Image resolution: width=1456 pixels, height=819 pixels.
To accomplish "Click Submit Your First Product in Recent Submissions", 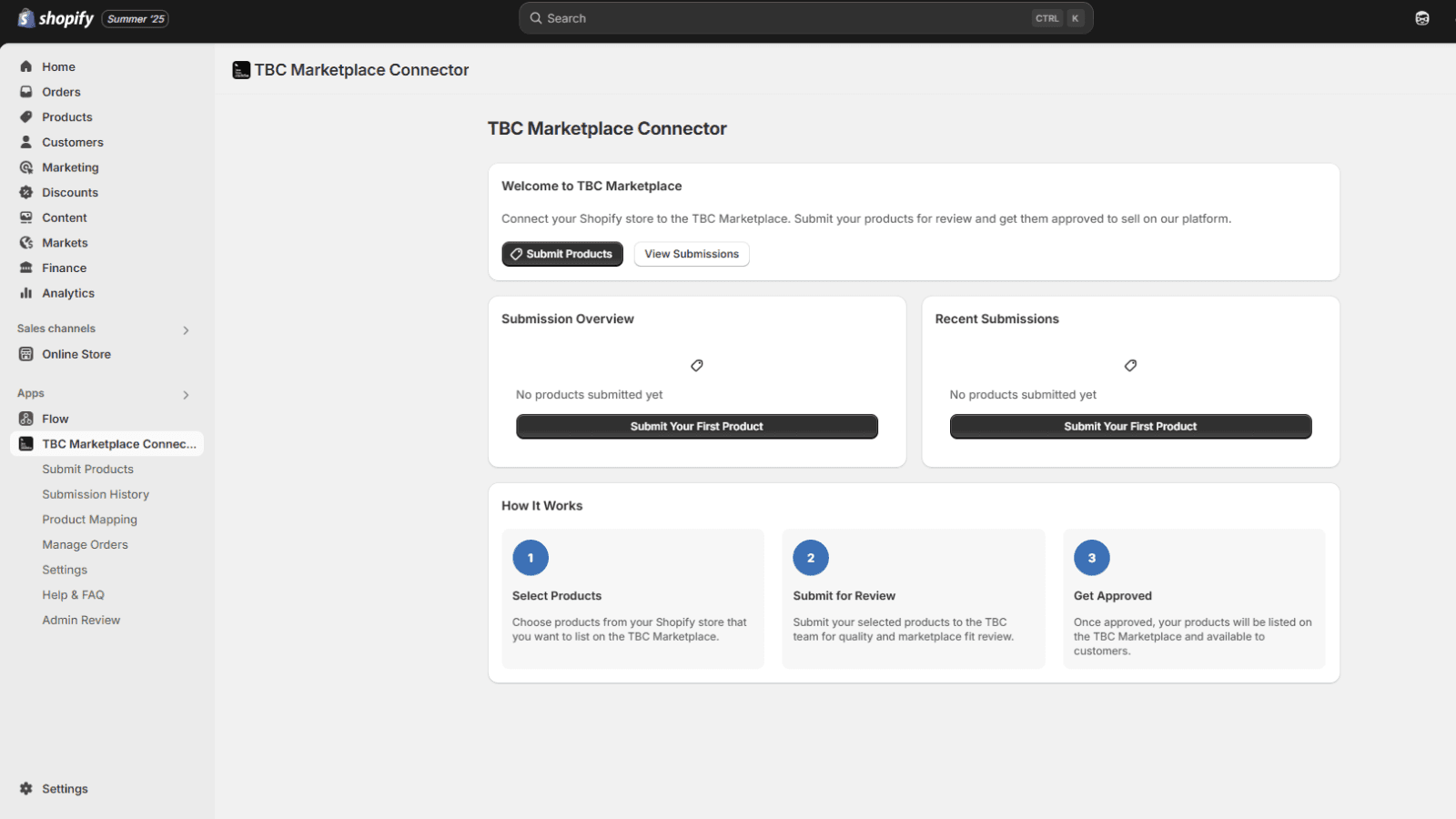I will 1130,427.
